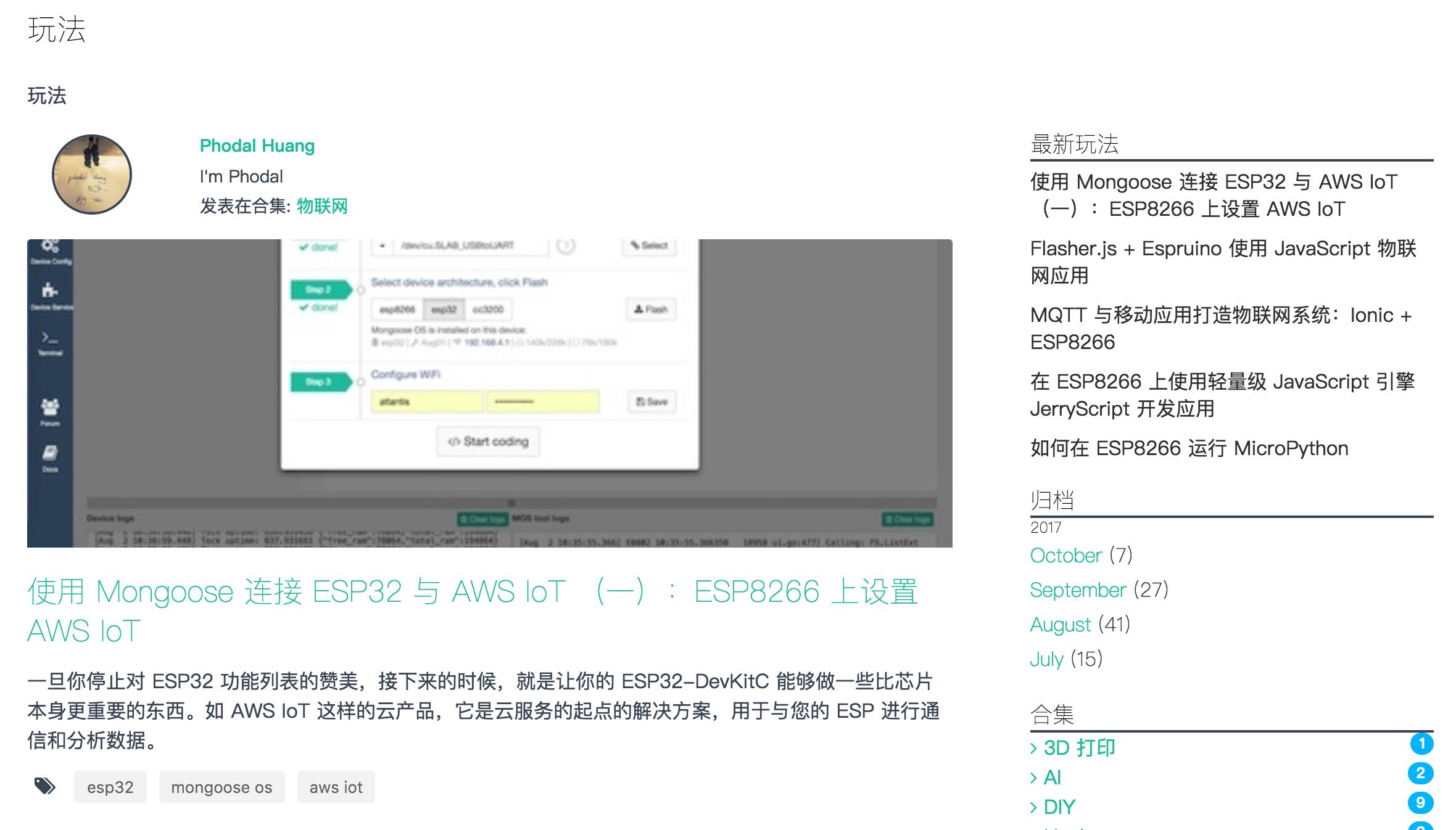Viewport: 1456px width, 830px height.
Task: Click the chevron before AI collection
Action: tap(1033, 778)
